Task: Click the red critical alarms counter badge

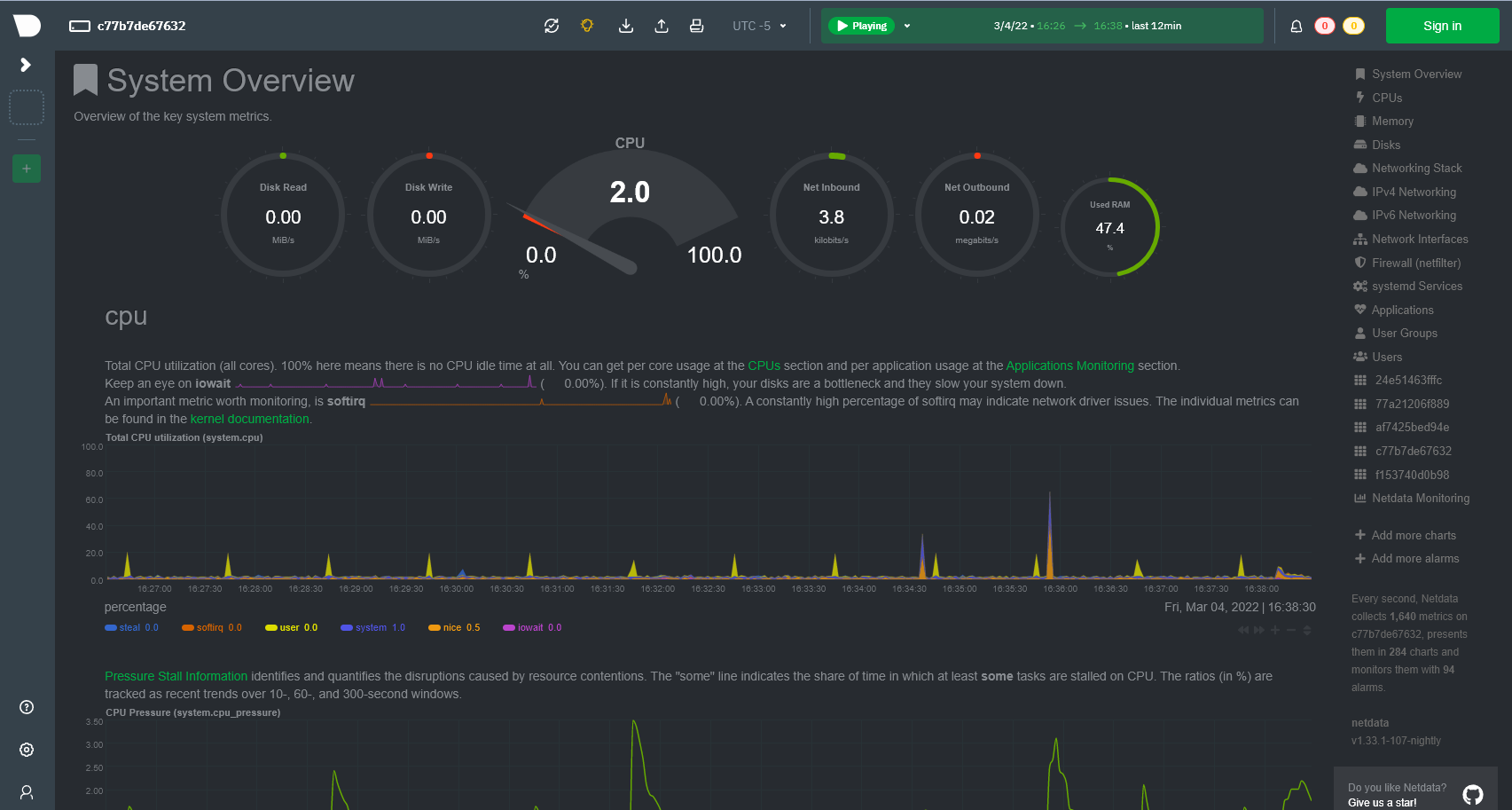Action: [x=1325, y=26]
